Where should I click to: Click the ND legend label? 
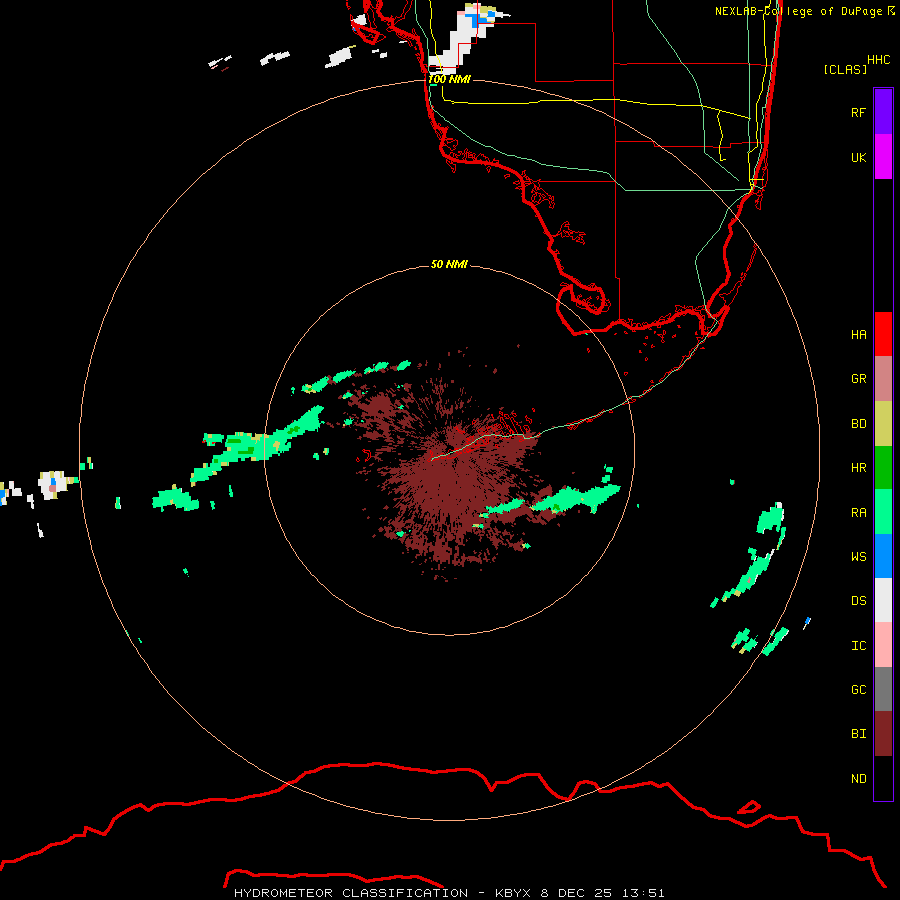[x=858, y=779]
